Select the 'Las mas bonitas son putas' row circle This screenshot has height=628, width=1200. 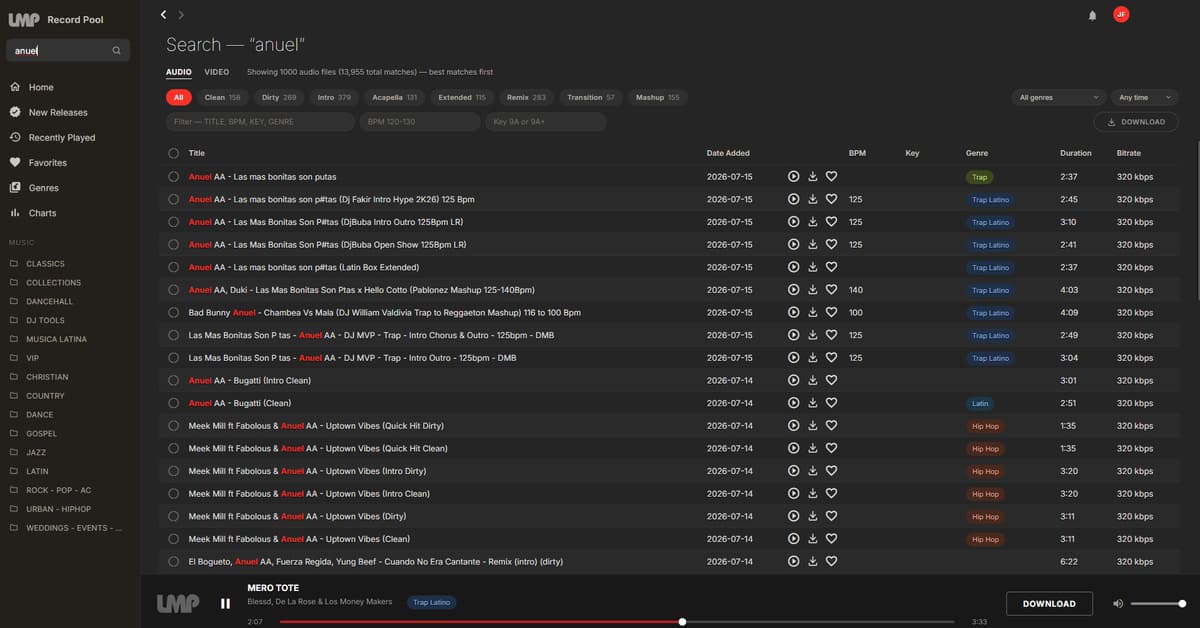click(174, 177)
